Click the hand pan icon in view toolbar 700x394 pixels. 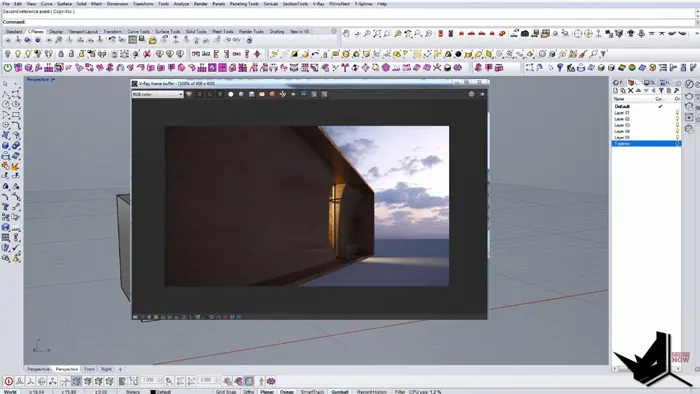[x=346, y=33]
